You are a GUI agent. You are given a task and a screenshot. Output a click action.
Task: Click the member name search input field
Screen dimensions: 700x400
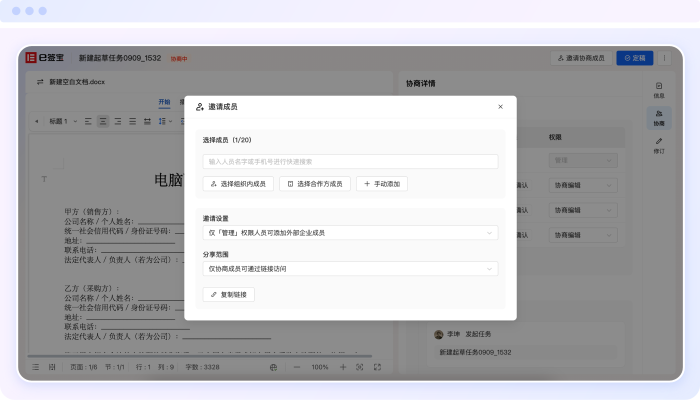[x=350, y=161]
